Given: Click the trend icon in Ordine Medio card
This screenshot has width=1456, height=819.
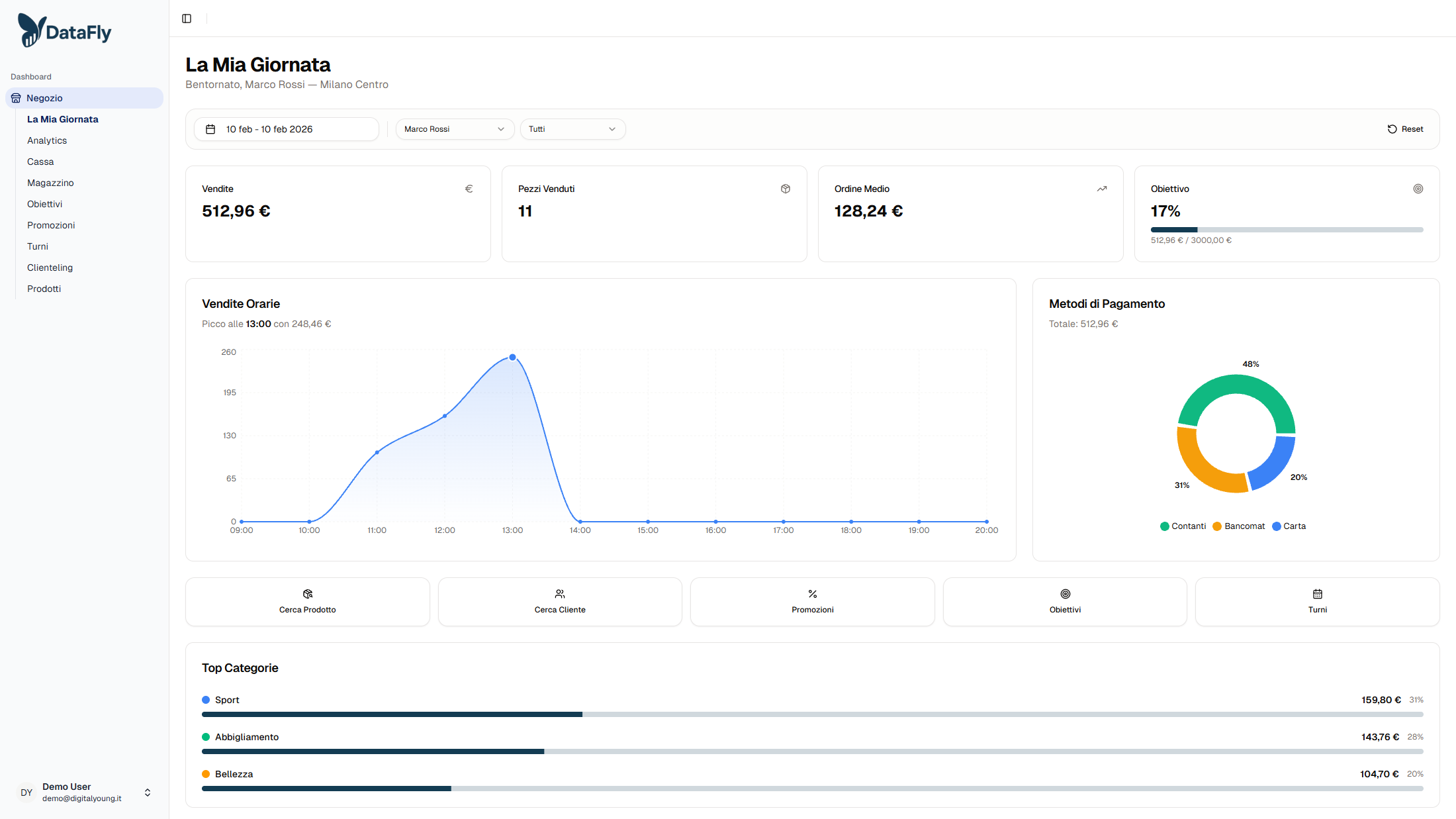Looking at the screenshot, I should pos(1101,189).
